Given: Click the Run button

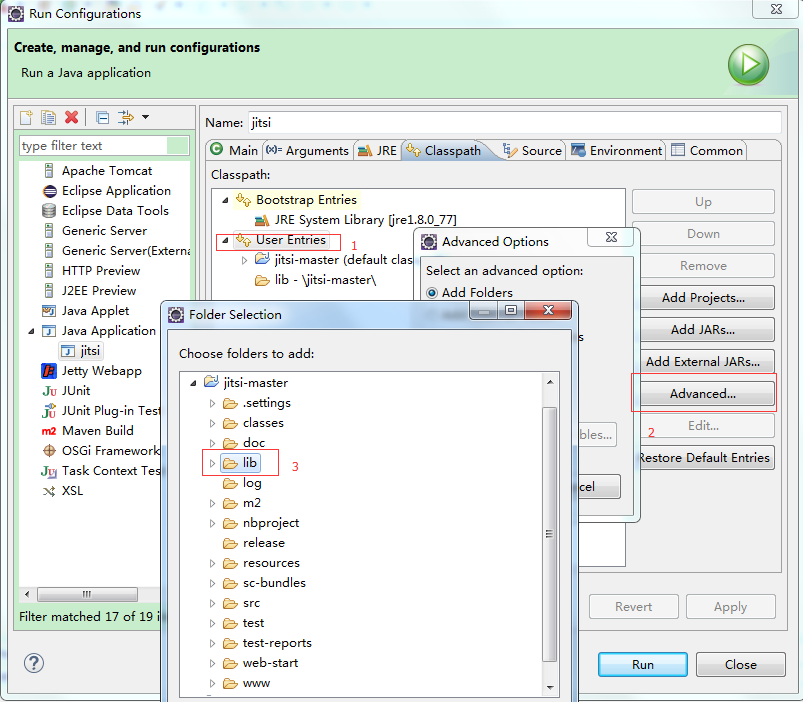Looking at the screenshot, I should point(643,665).
